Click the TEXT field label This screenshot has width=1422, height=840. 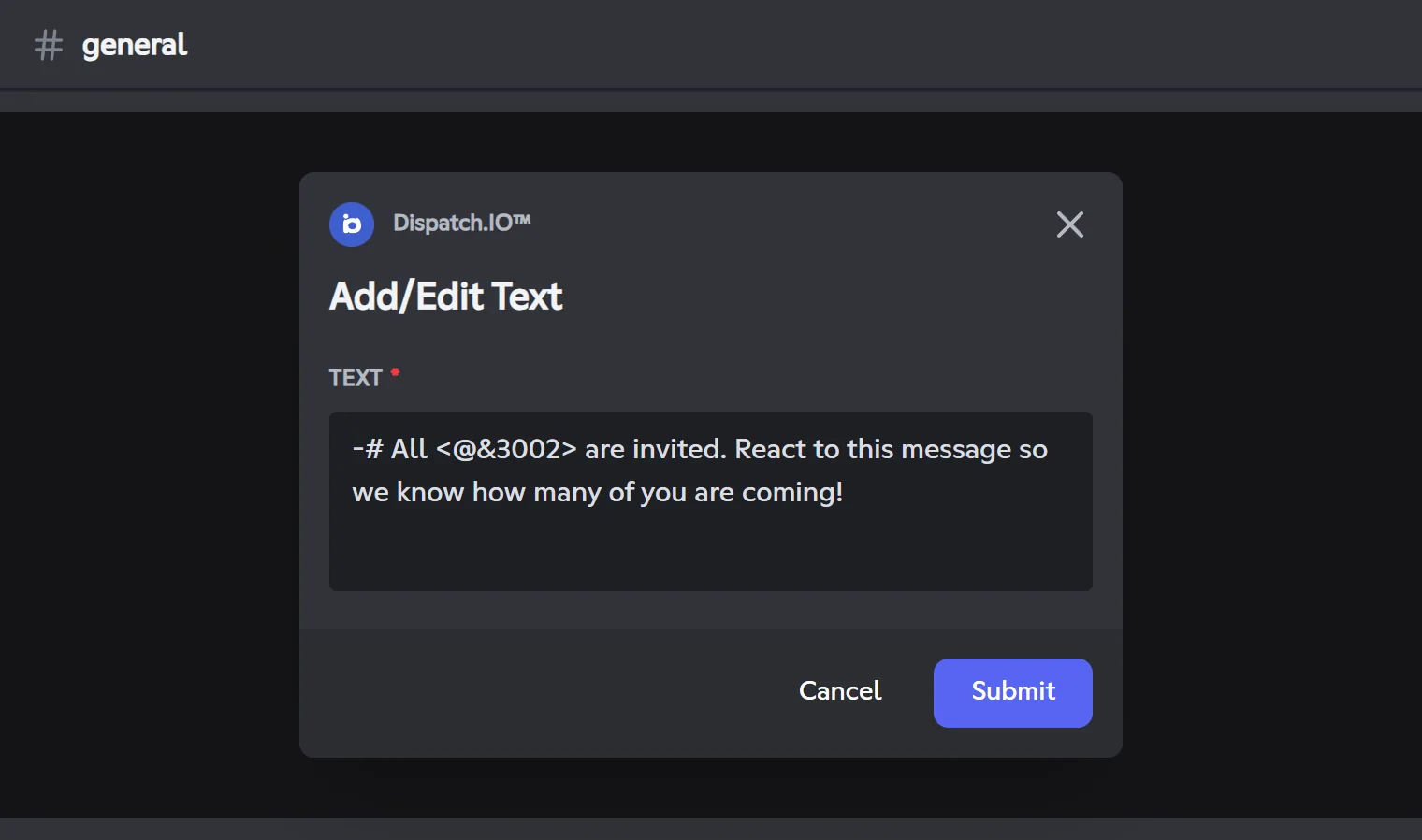tap(355, 378)
